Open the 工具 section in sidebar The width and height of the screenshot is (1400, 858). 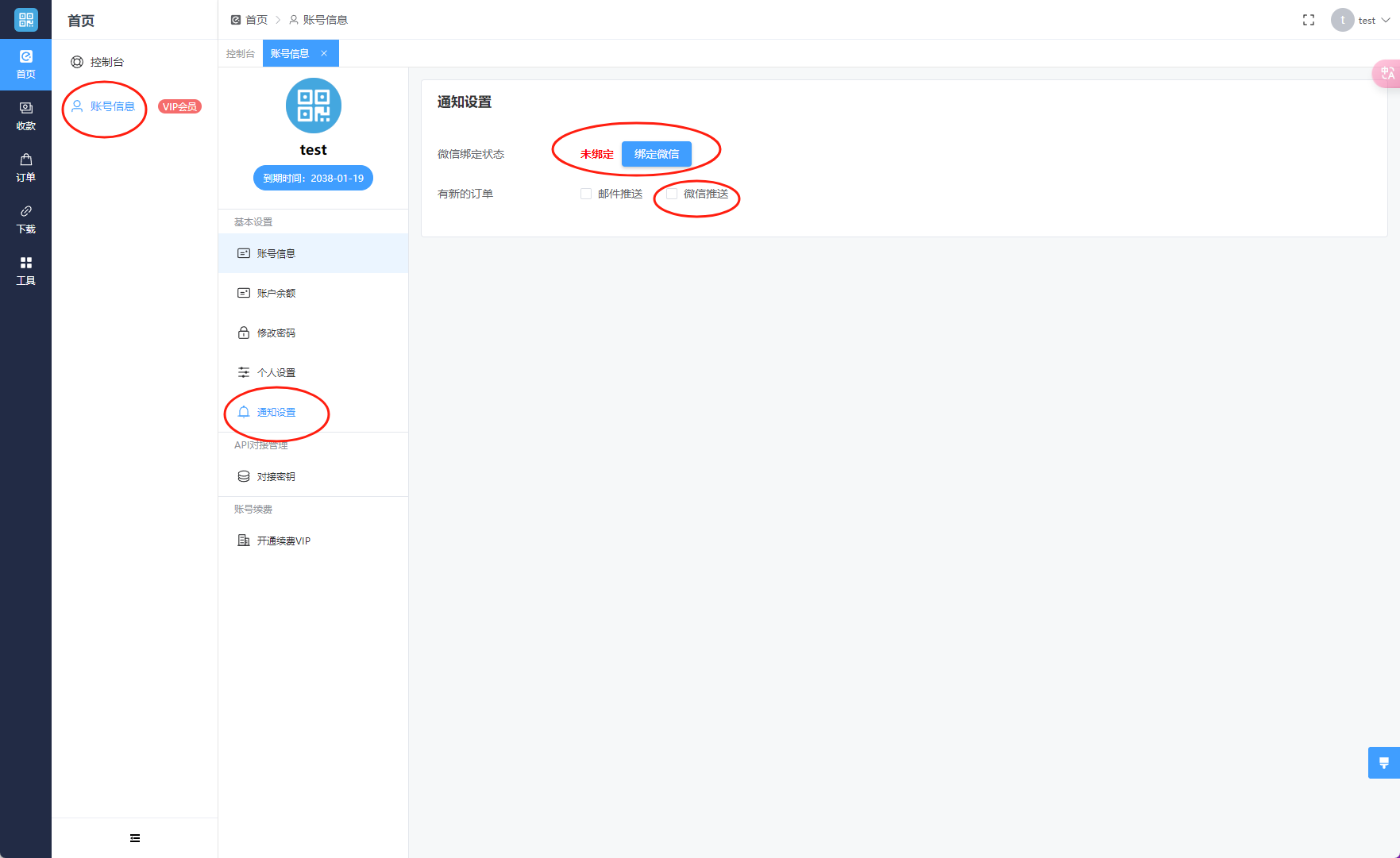pyautogui.click(x=25, y=271)
